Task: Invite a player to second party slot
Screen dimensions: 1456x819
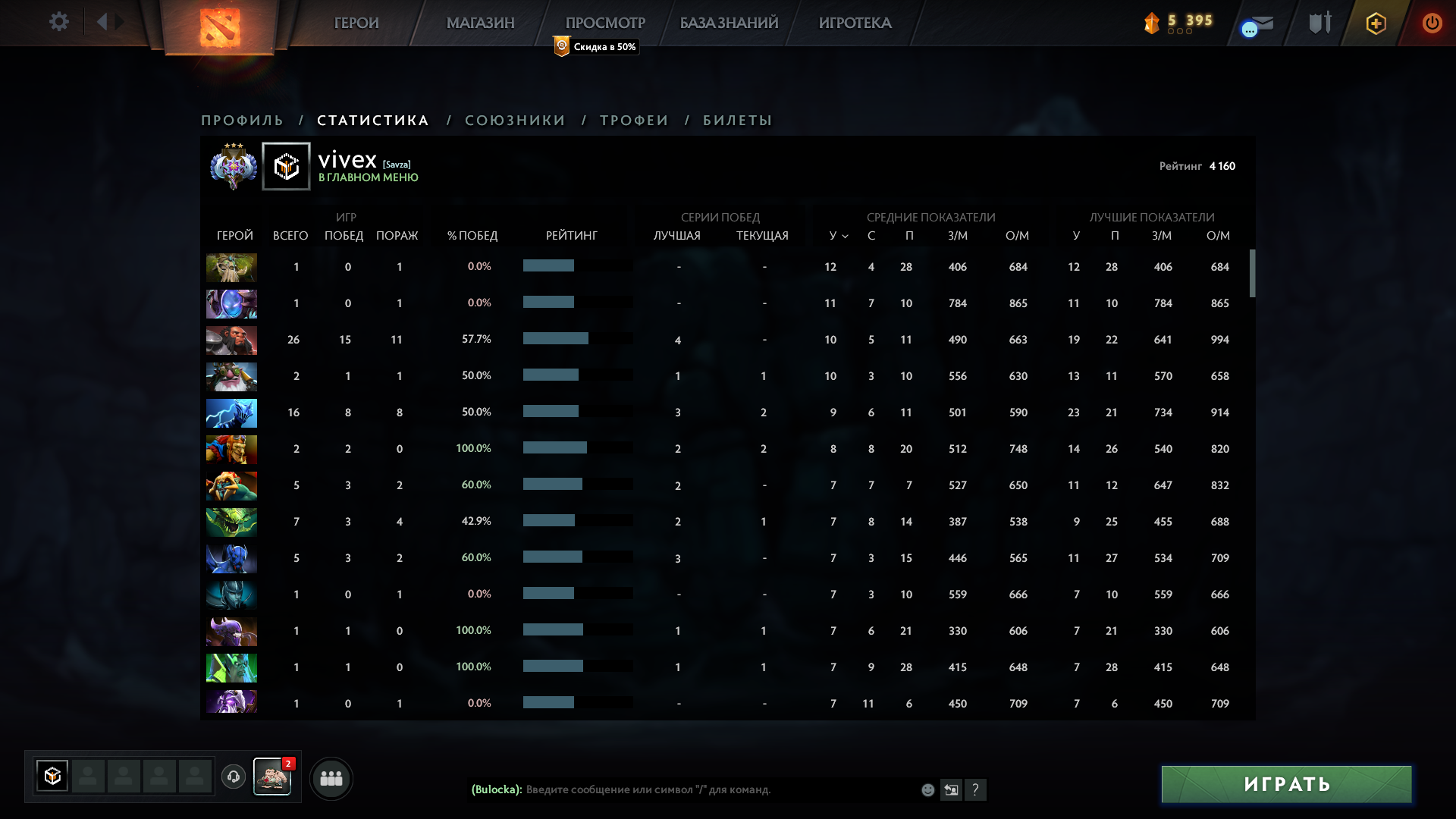Action: click(88, 776)
